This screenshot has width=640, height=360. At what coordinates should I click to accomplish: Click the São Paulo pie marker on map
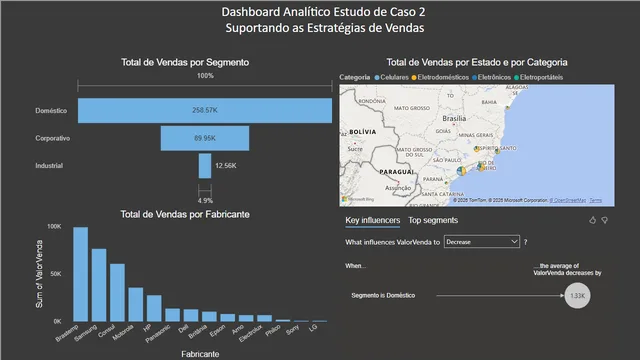click(x=461, y=171)
